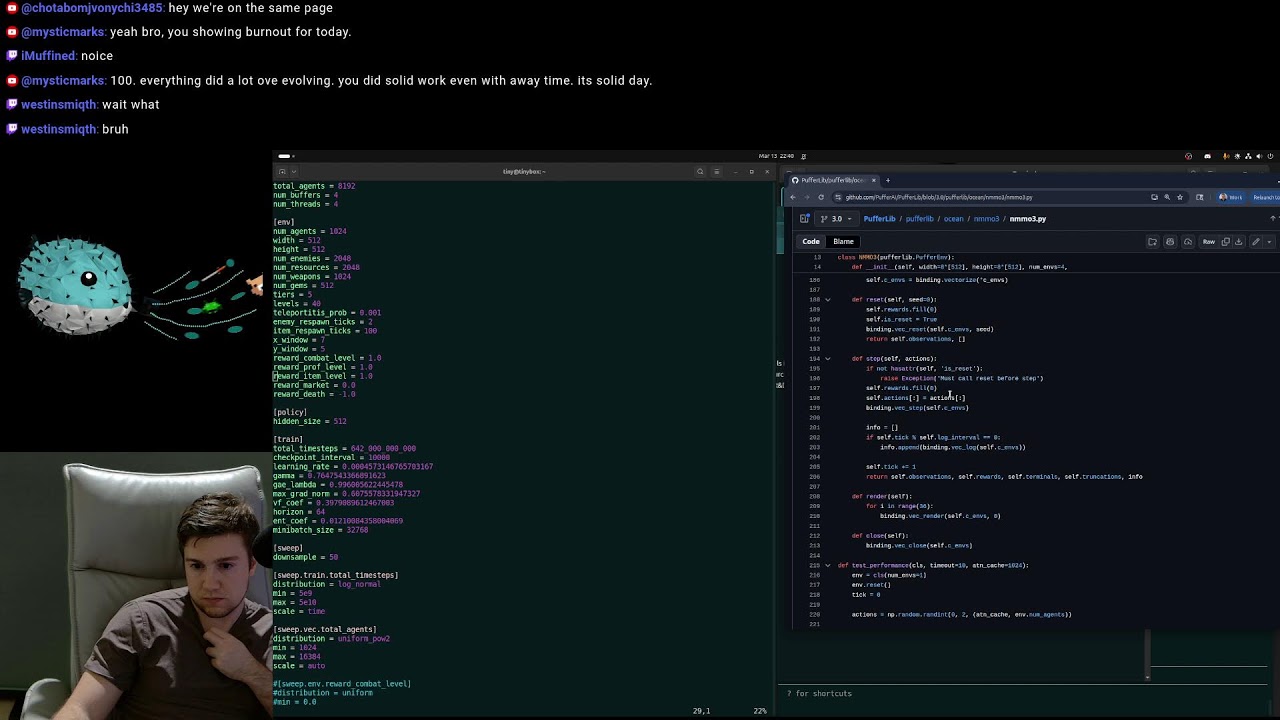Jump to top of file arrow
1280x720 pixels.
tap(1273, 218)
